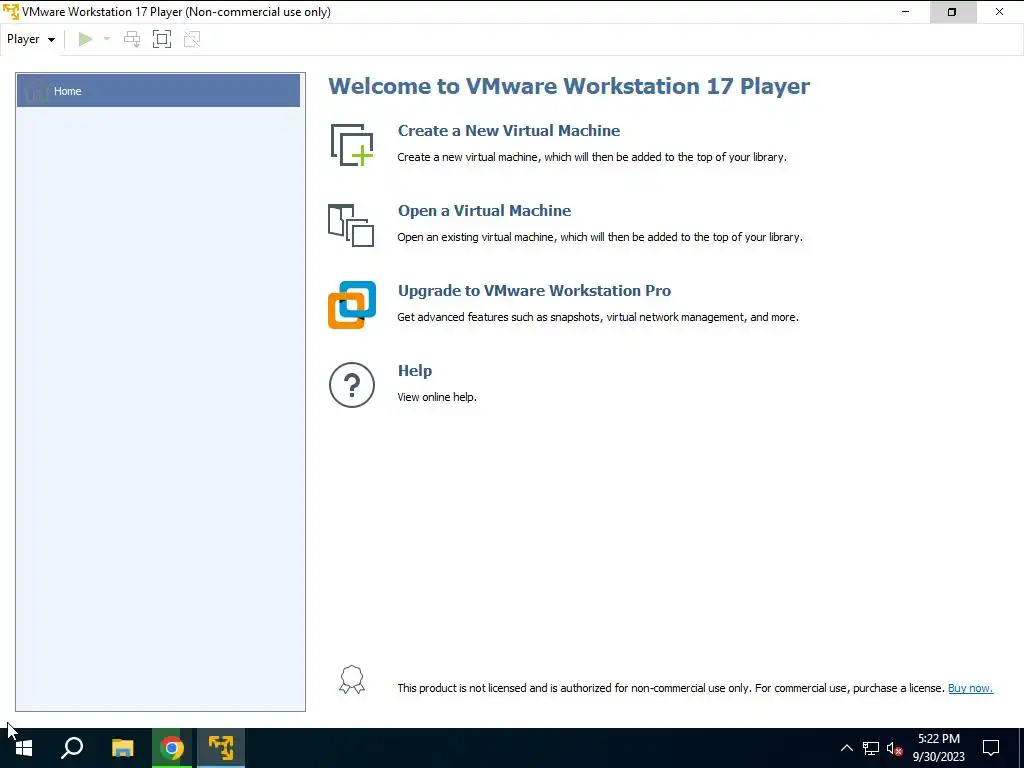Open Windows taskbar search
The height and width of the screenshot is (768, 1024).
(x=72, y=748)
